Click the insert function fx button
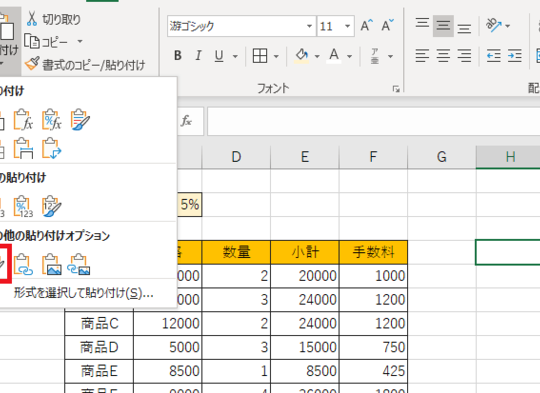540x393 pixels. [186, 121]
